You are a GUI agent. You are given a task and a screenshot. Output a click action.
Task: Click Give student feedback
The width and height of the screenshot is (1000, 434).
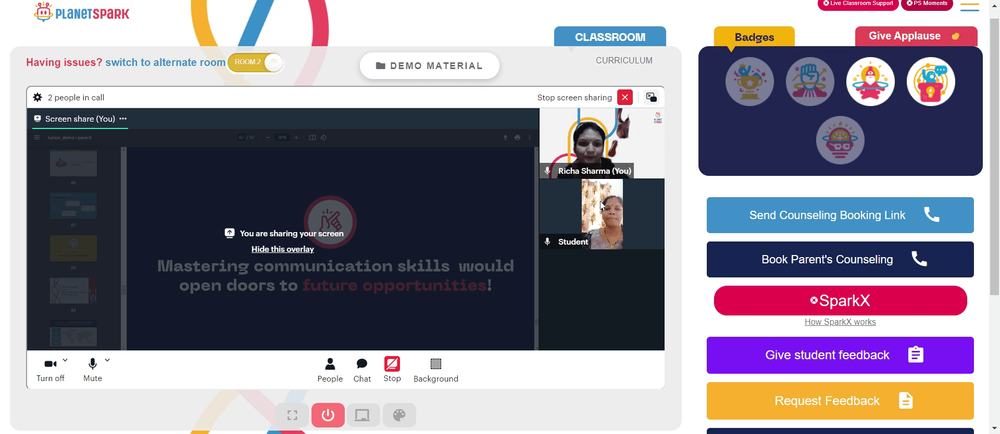pos(840,355)
